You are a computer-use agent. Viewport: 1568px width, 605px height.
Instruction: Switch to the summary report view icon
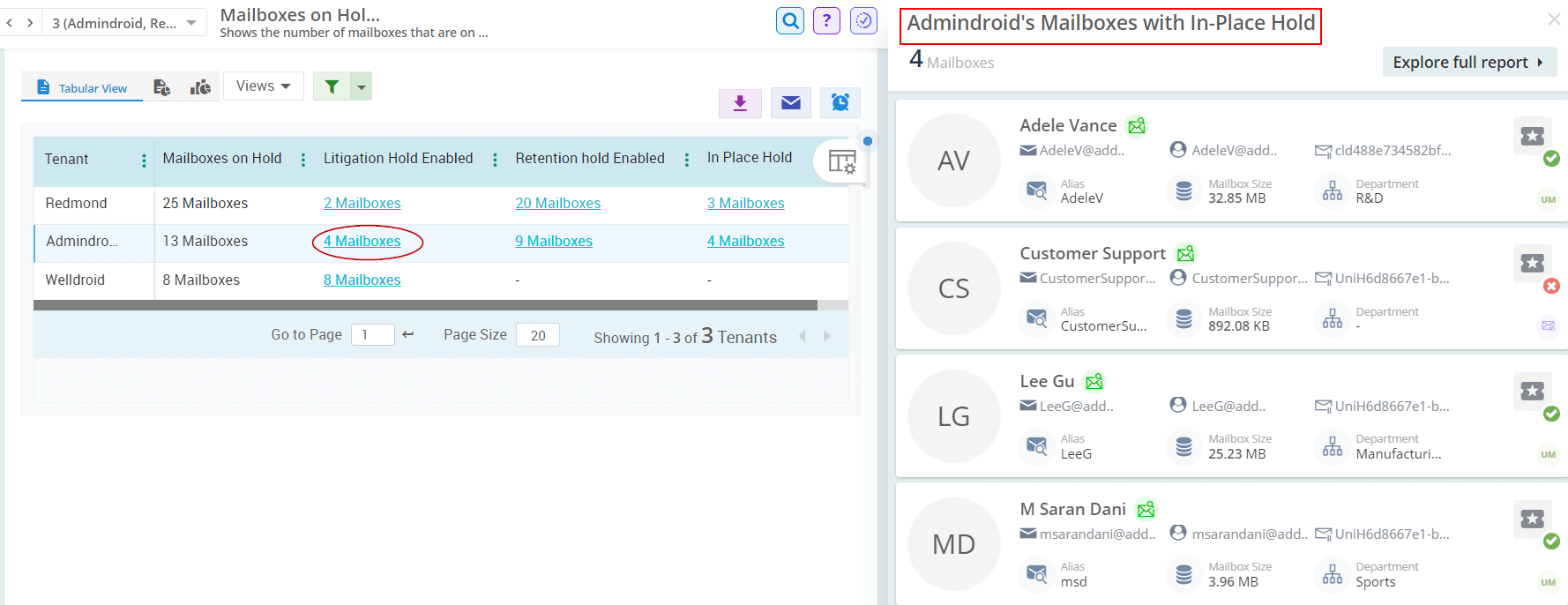161,86
